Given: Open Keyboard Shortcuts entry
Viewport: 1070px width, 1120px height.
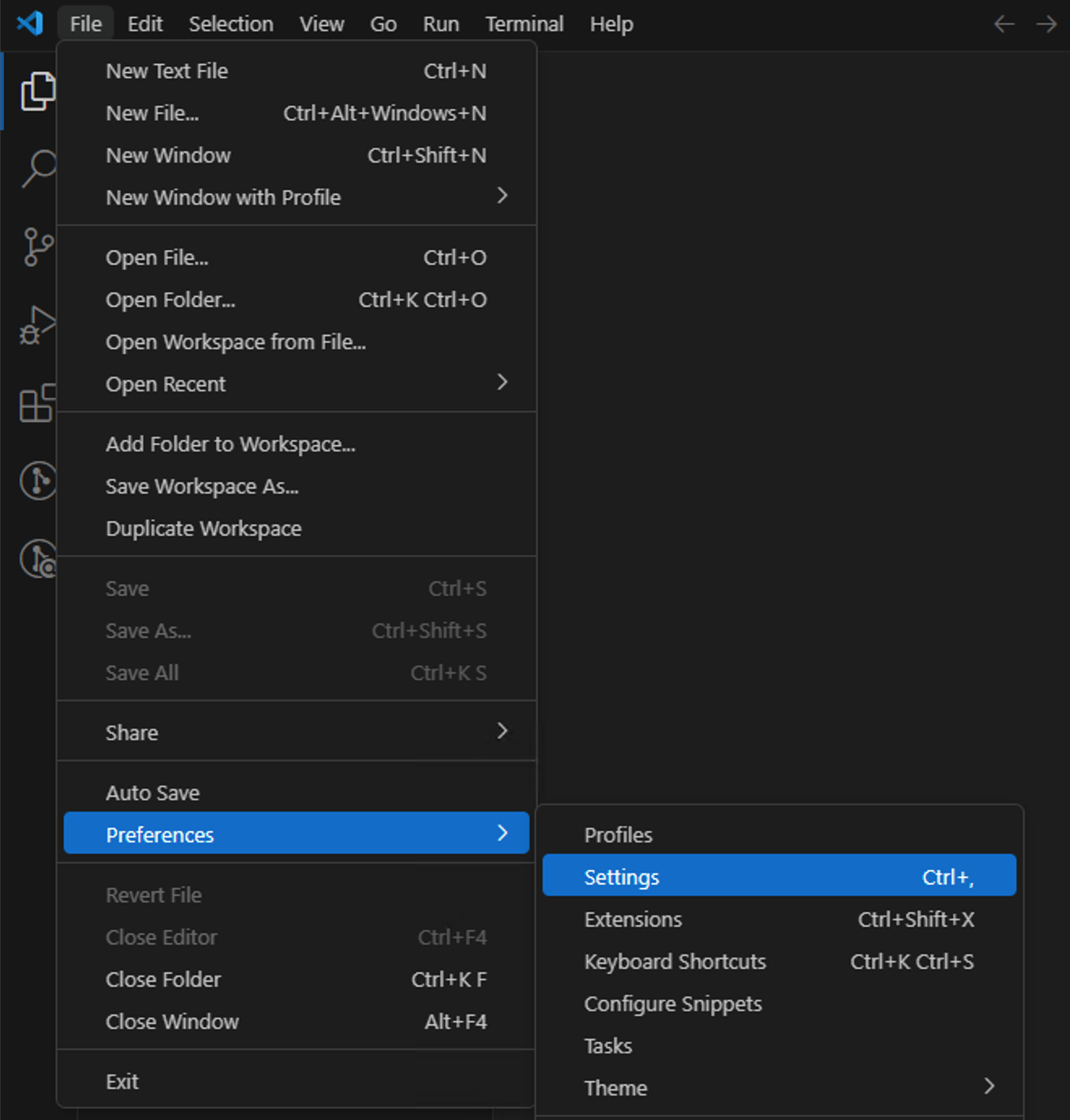Looking at the screenshot, I should tap(779, 962).
